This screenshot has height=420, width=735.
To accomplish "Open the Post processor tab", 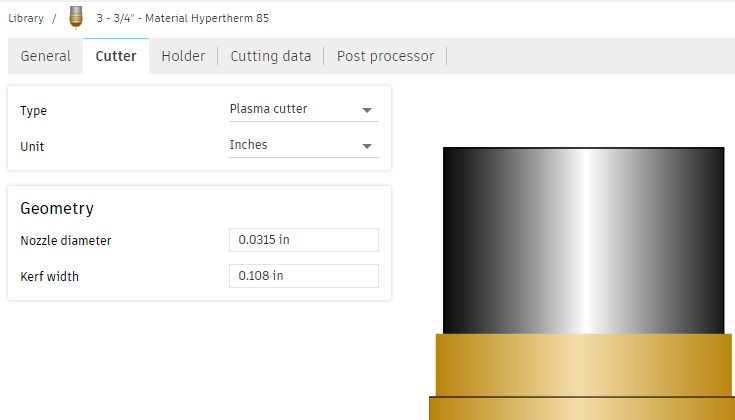I will pyautogui.click(x=385, y=56).
